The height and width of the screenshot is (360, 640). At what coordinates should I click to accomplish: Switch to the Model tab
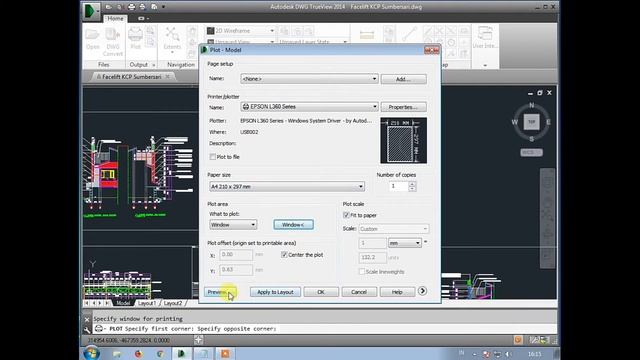click(123, 303)
